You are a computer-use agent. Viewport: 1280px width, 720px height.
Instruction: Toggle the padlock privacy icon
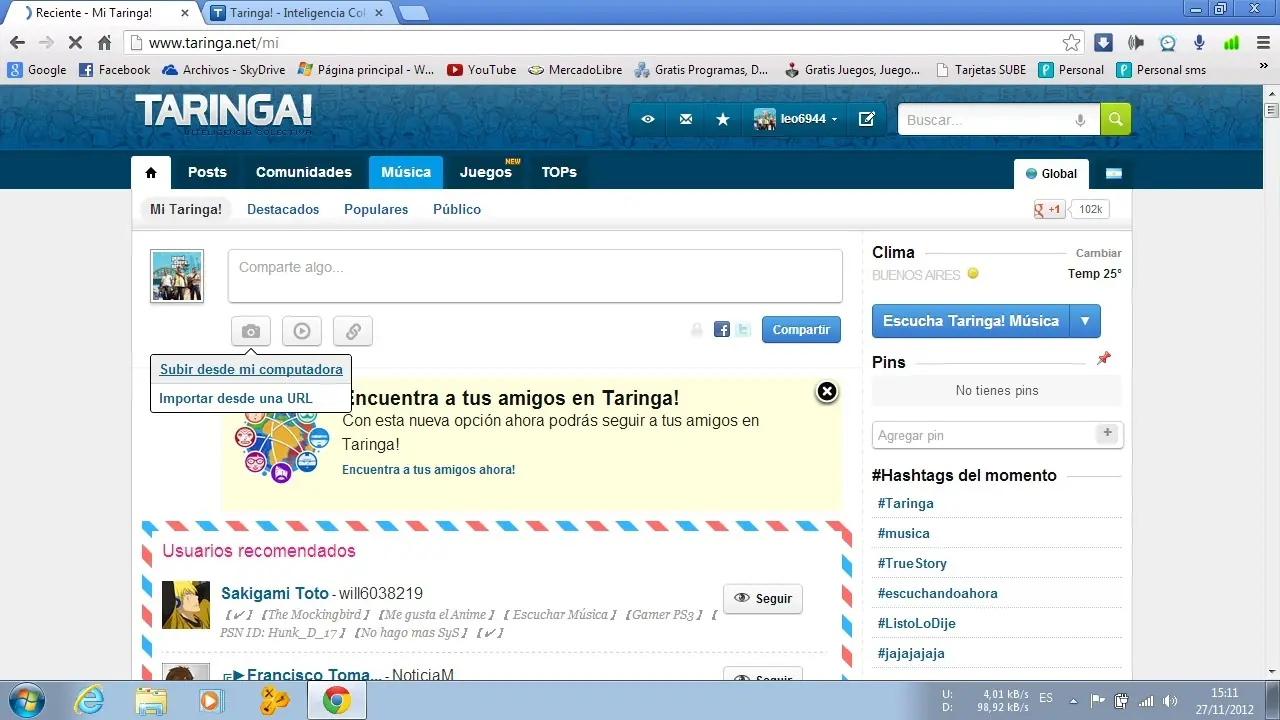[x=697, y=329]
